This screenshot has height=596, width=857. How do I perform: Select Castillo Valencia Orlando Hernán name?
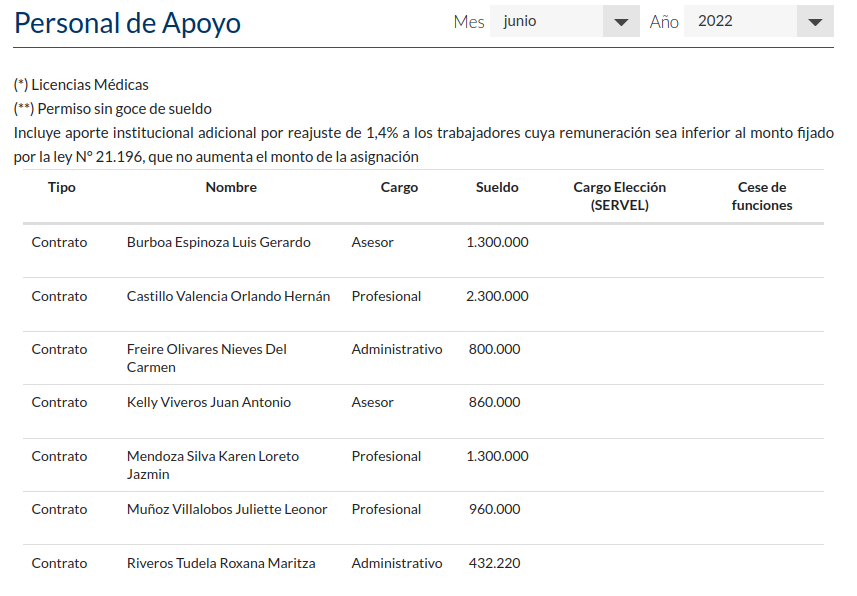[228, 296]
